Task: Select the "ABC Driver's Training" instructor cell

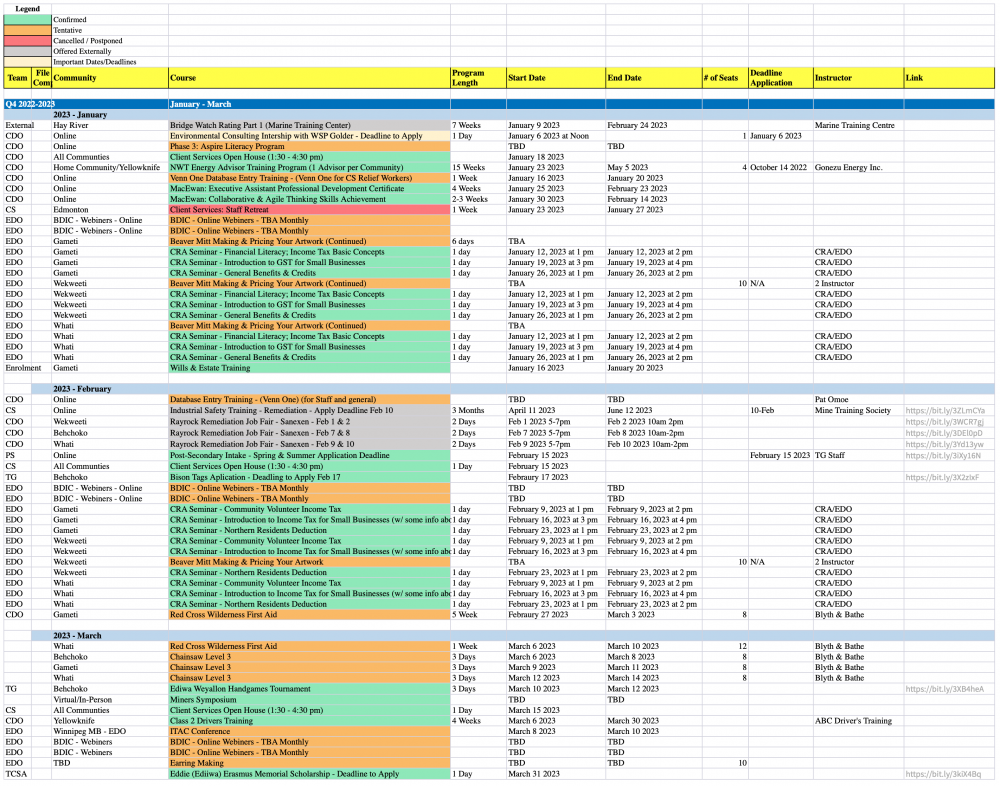Action: (x=858, y=721)
